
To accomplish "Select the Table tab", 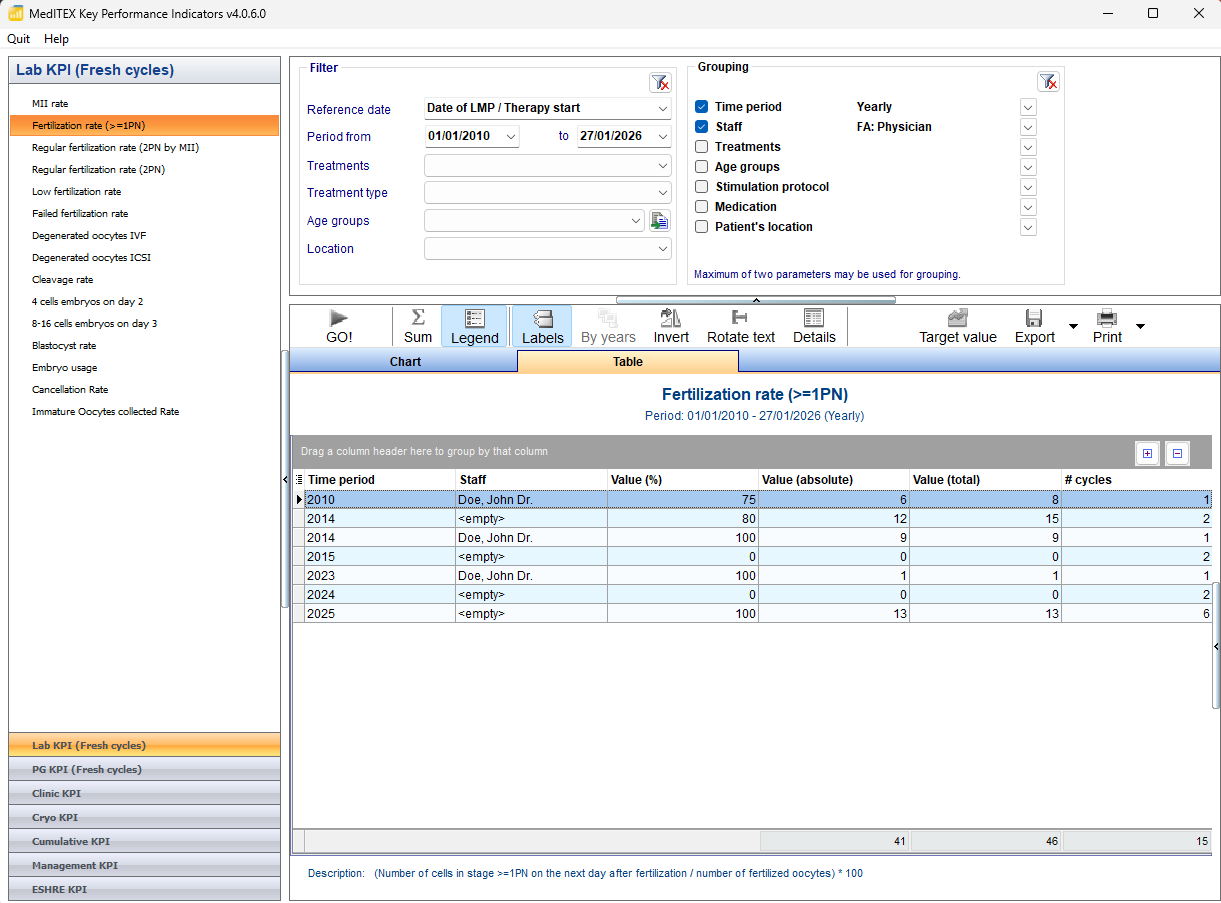I will 628,361.
